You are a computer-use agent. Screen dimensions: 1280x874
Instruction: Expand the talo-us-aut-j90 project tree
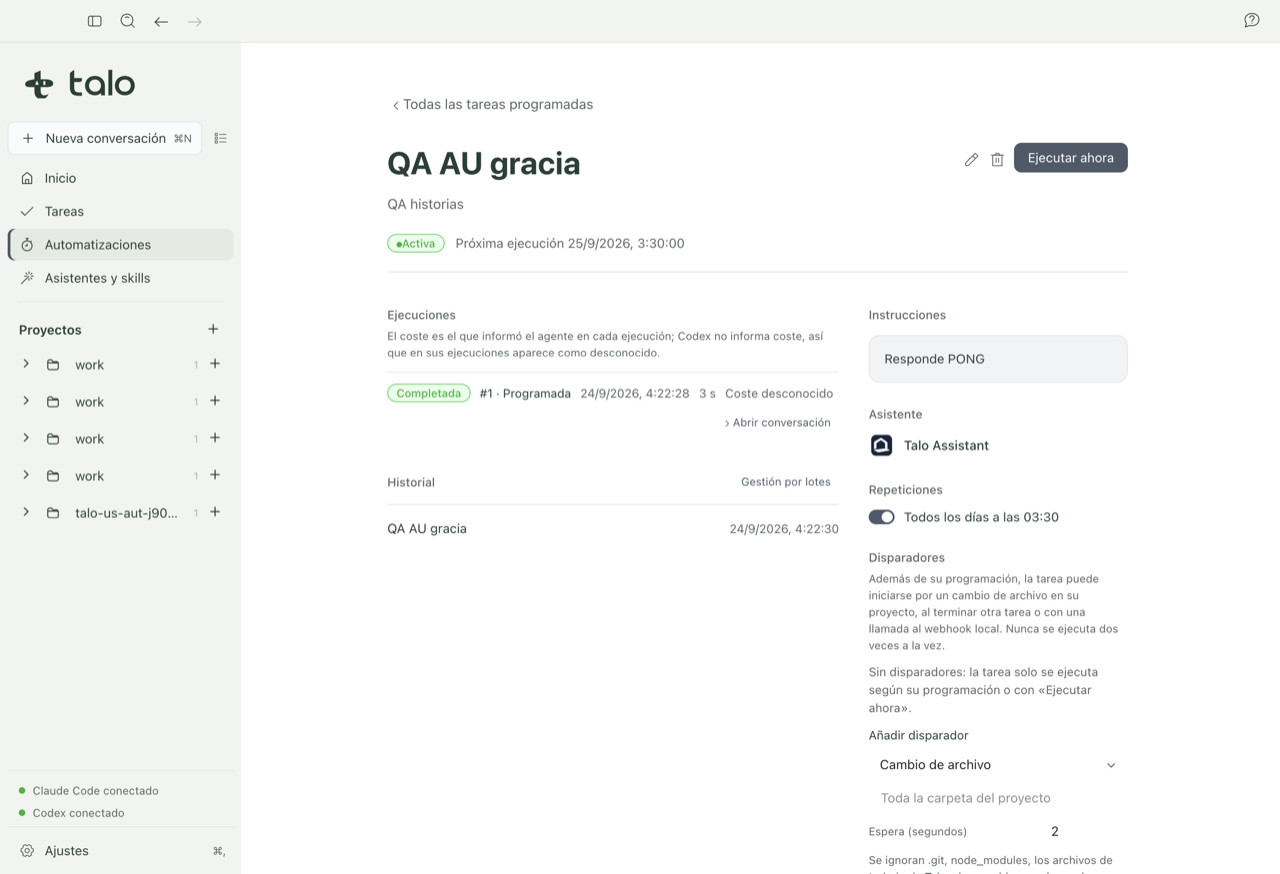(26, 512)
